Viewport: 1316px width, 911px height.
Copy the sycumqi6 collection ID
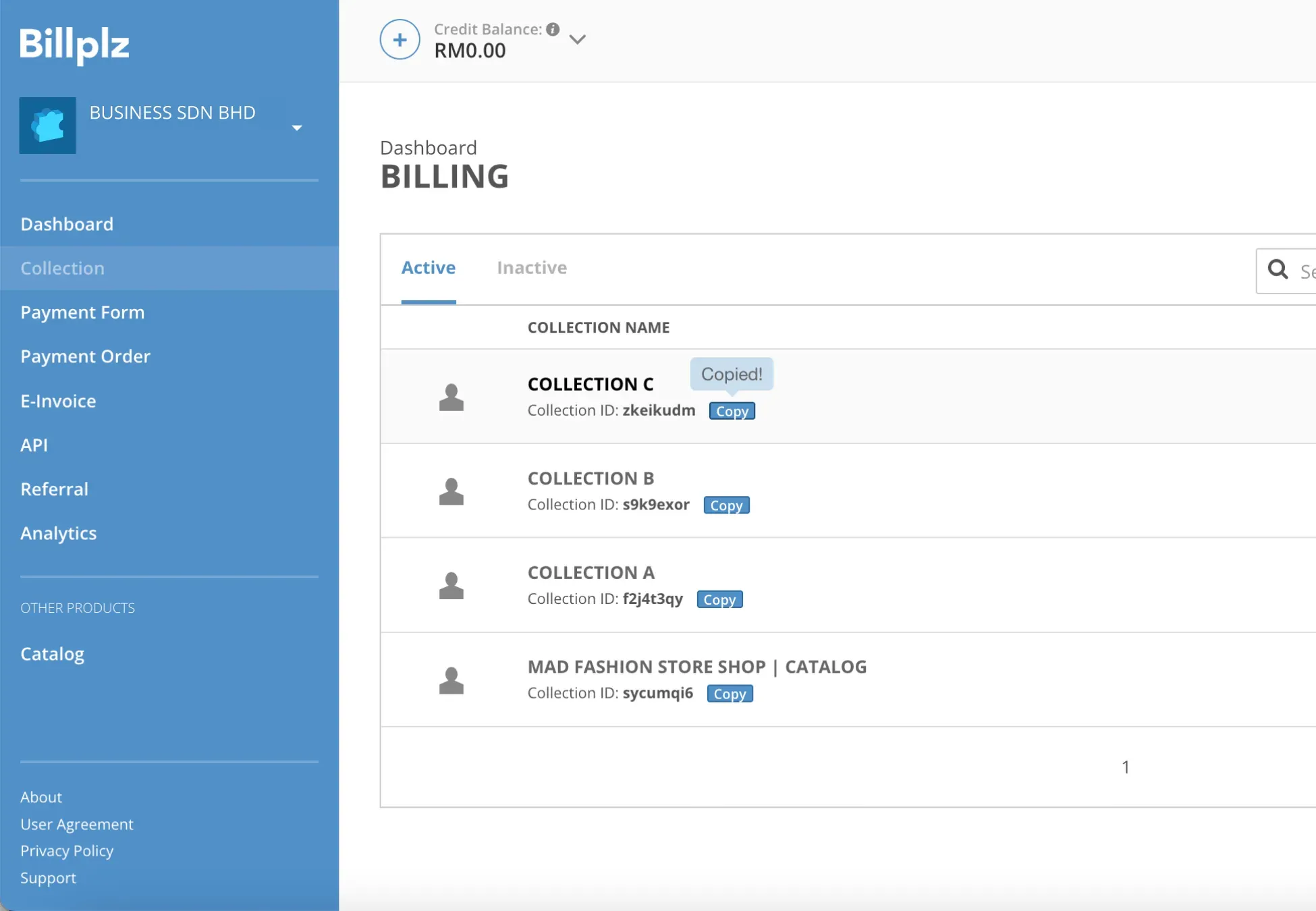730,694
